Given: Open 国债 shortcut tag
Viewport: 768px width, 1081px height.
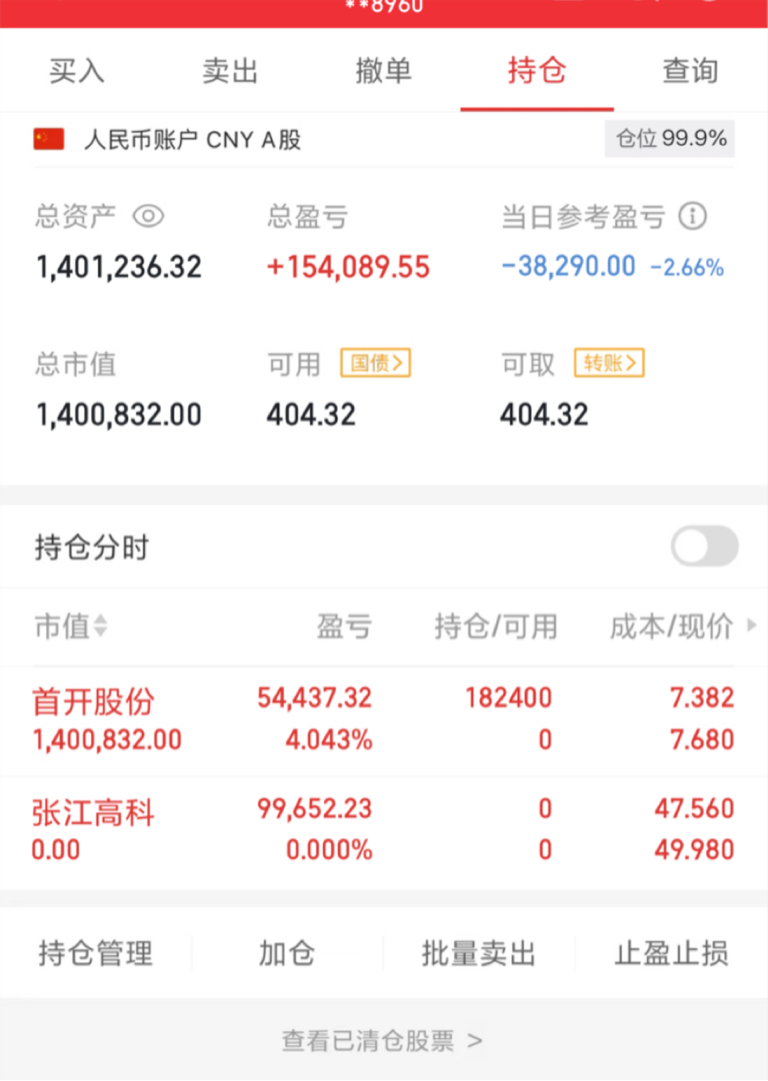Looking at the screenshot, I should 375,364.
